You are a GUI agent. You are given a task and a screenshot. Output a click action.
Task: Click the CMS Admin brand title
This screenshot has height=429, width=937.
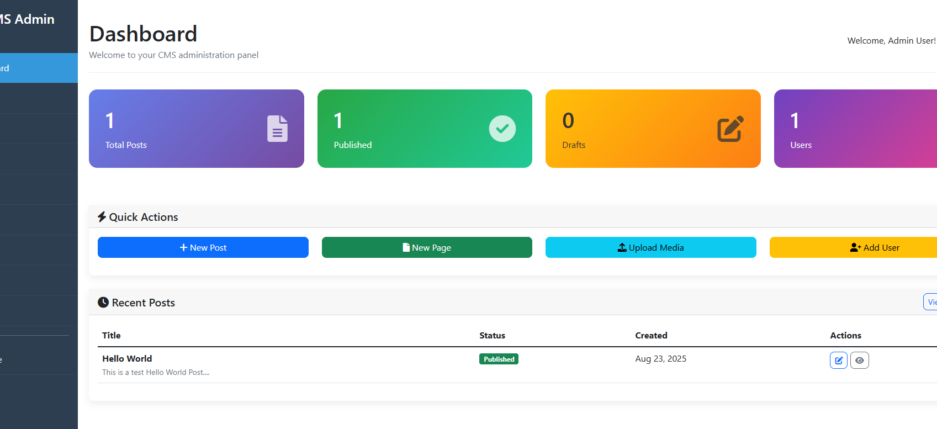coord(28,19)
